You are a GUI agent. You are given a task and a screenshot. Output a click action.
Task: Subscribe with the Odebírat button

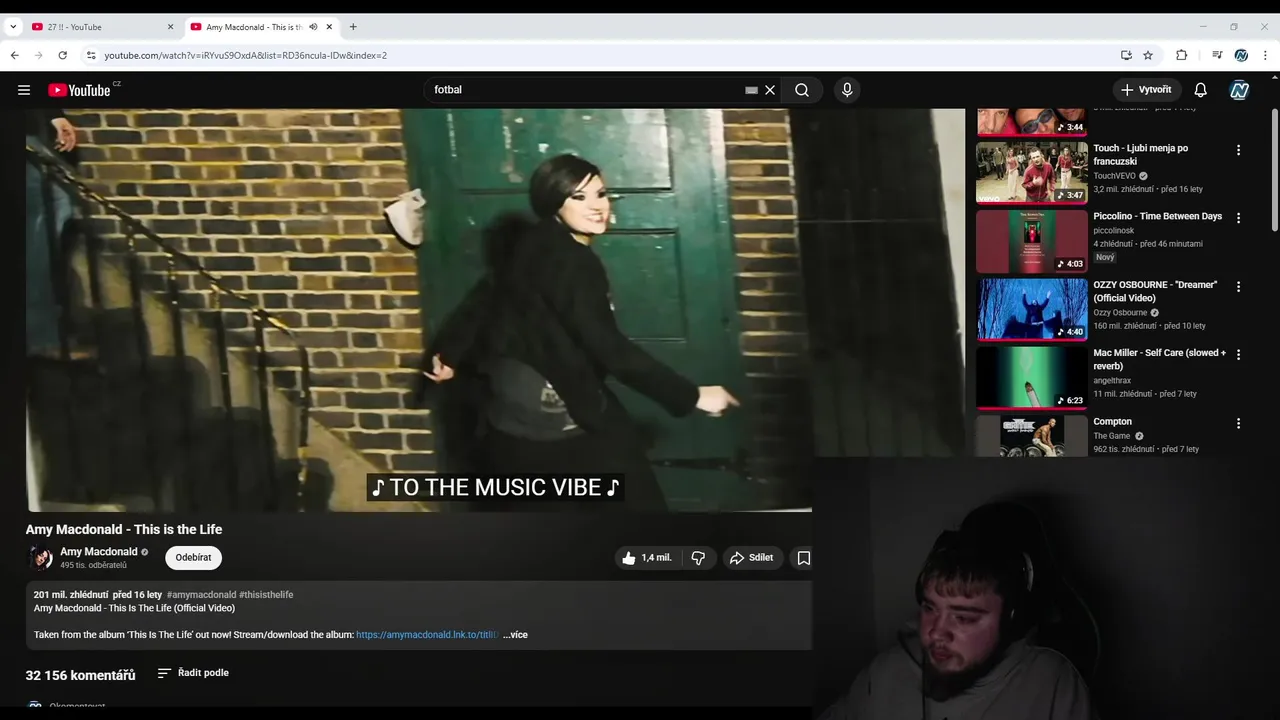click(193, 558)
